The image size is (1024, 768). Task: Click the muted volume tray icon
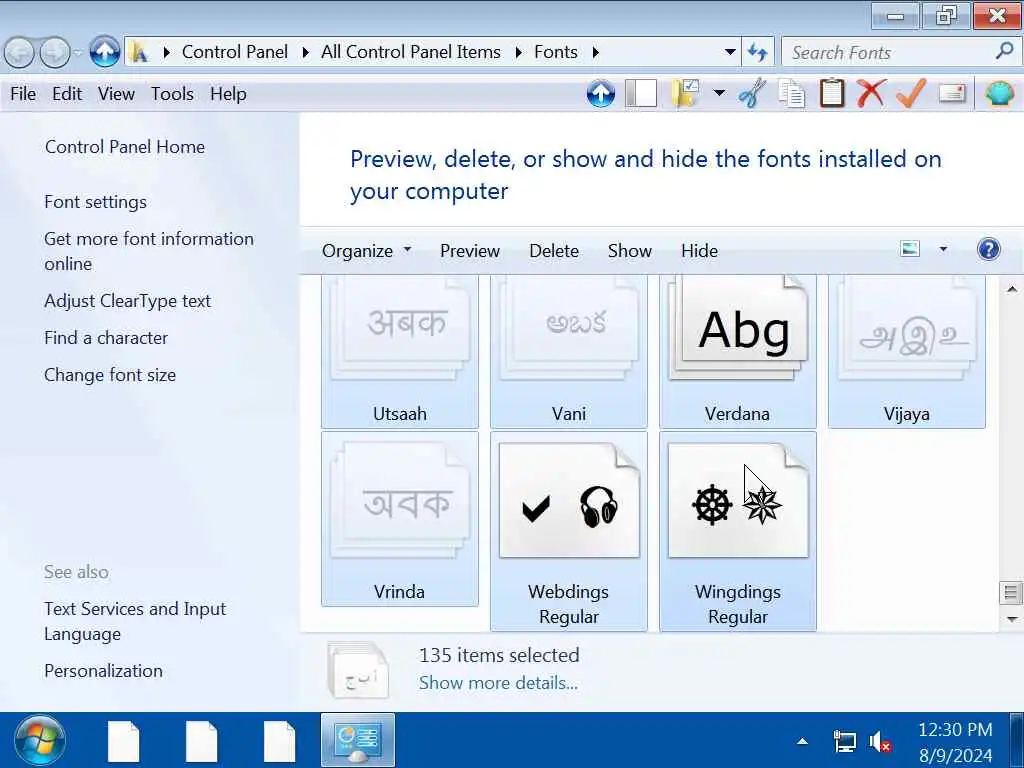(x=880, y=743)
